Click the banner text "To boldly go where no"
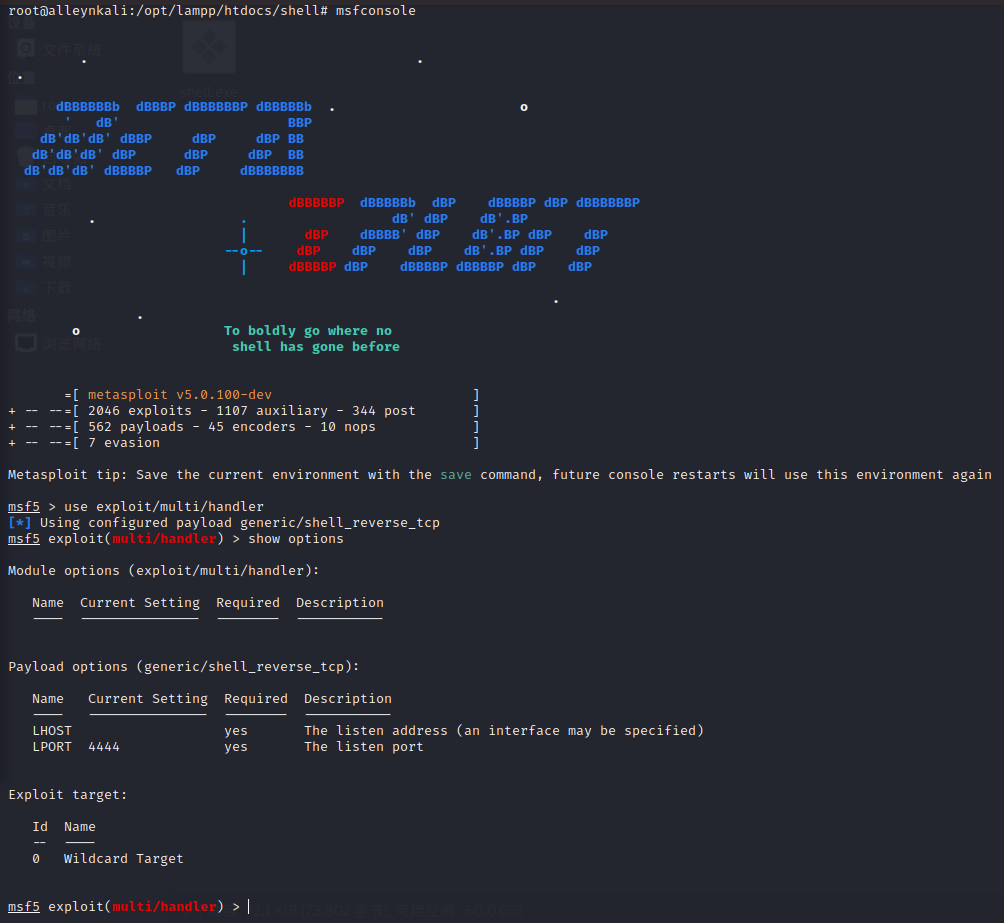This screenshot has height=923, width=1004. click(308, 331)
